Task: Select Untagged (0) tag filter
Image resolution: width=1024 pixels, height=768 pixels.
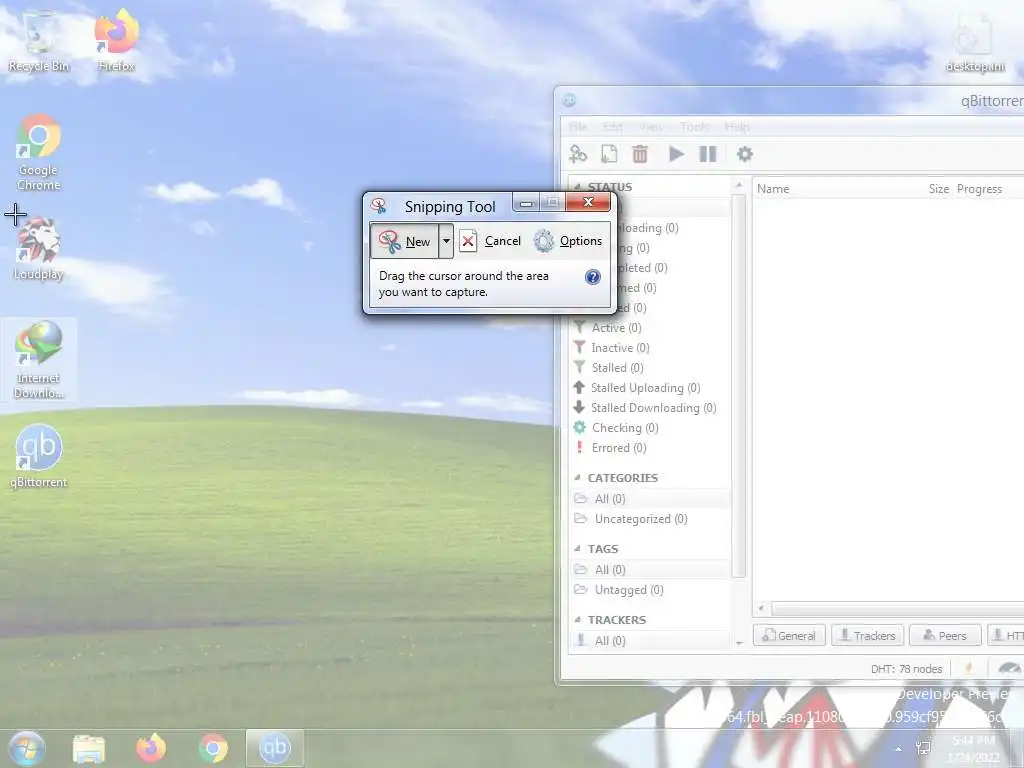Action: coord(618,590)
